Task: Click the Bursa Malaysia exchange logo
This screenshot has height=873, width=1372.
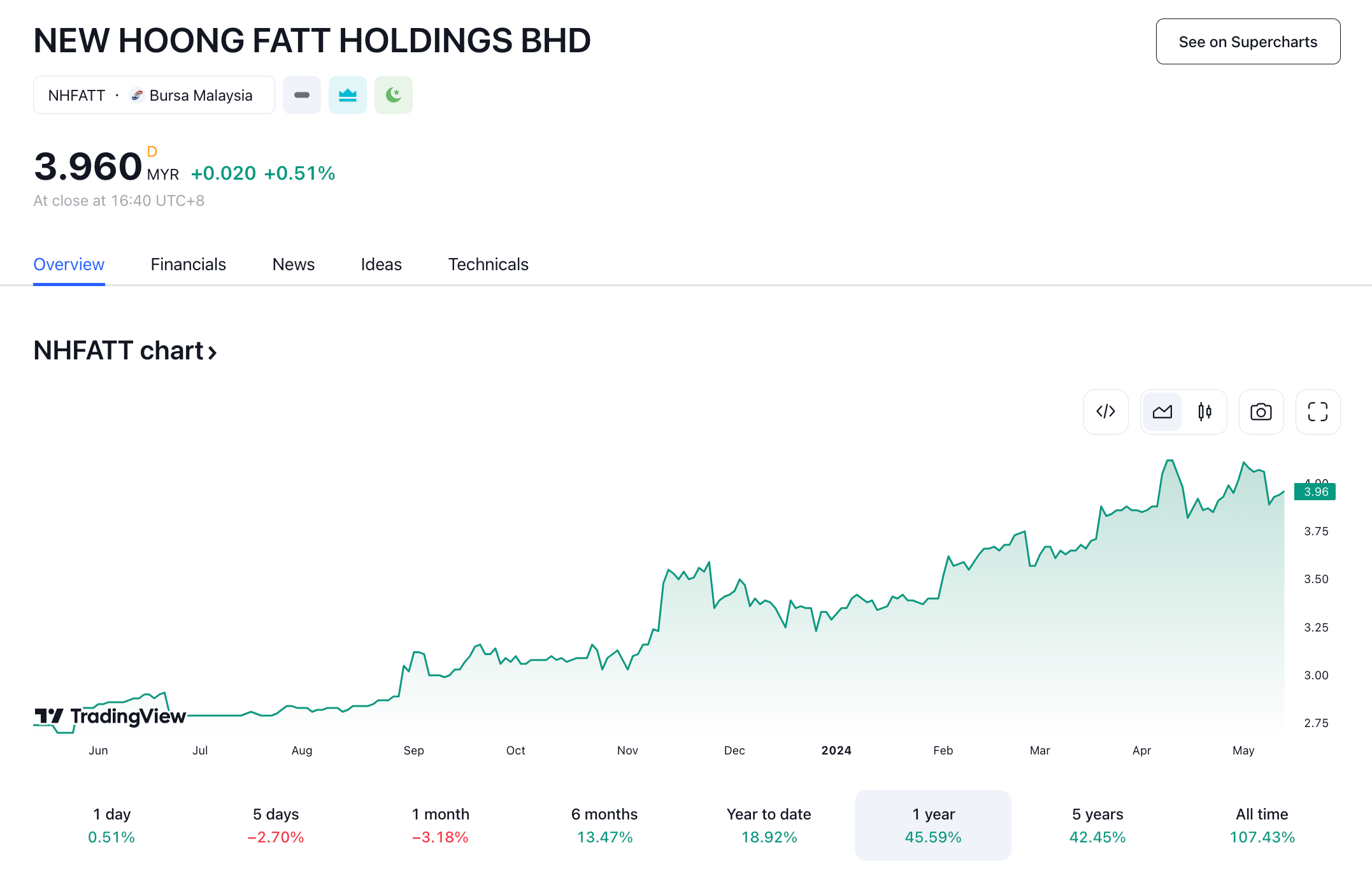Action: pyautogui.click(x=136, y=95)
